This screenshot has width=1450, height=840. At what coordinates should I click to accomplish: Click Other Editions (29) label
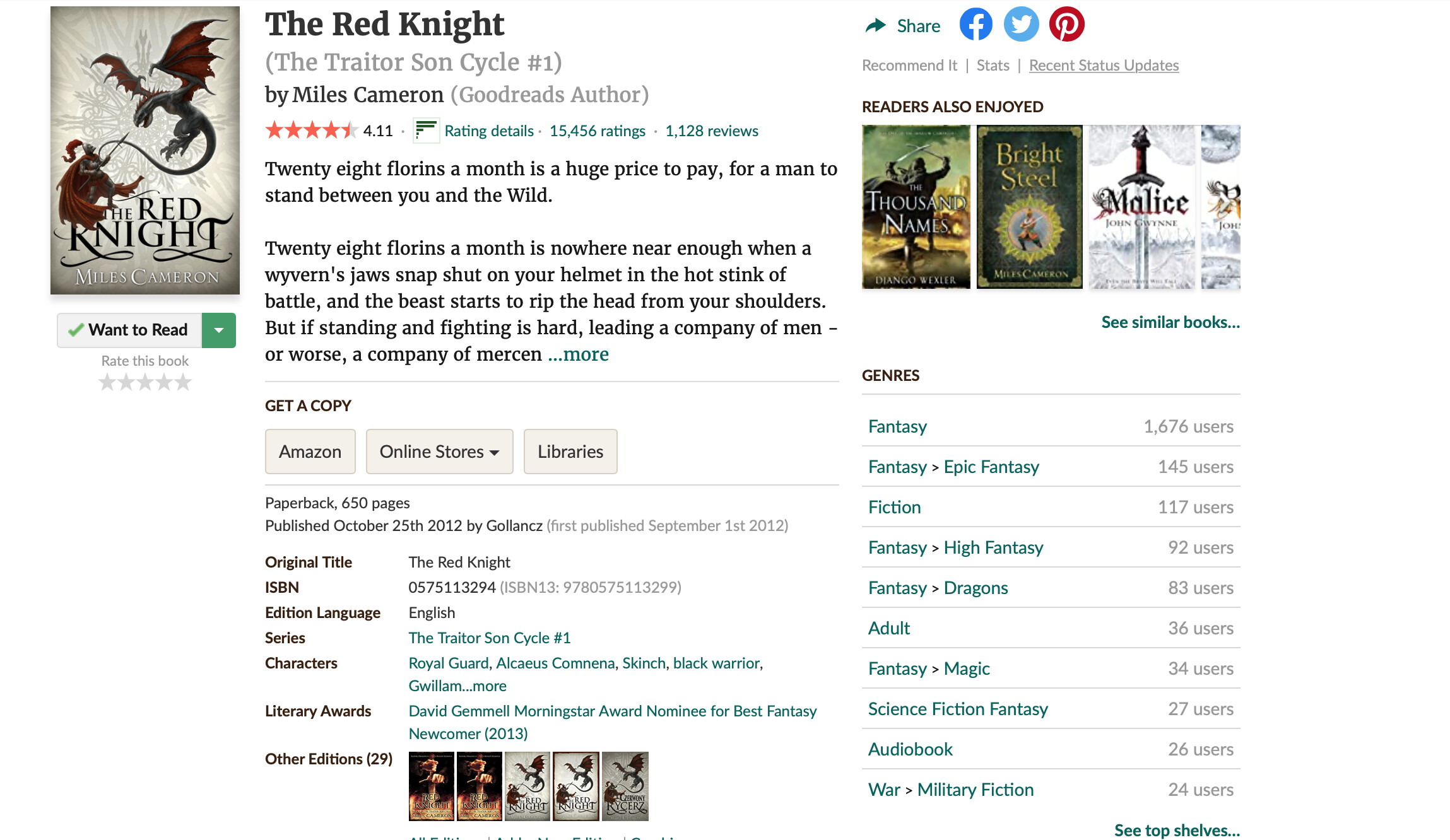coord(329,759)
